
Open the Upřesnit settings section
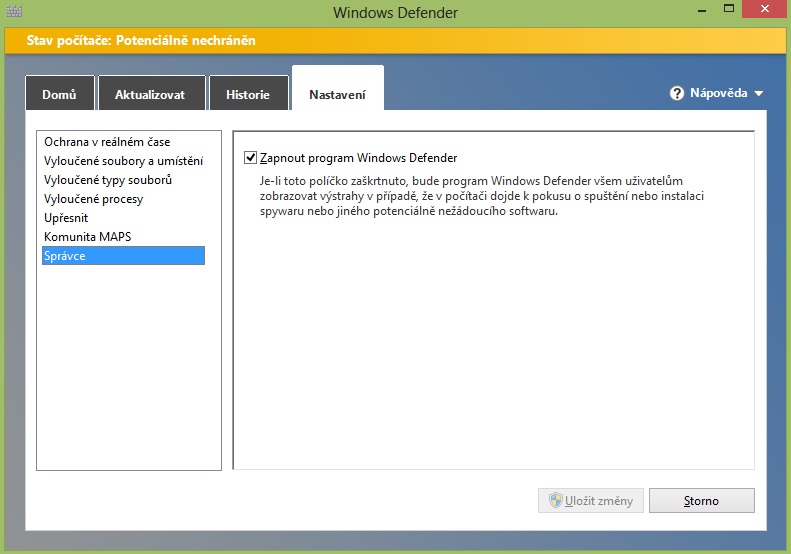click(66, 217)
